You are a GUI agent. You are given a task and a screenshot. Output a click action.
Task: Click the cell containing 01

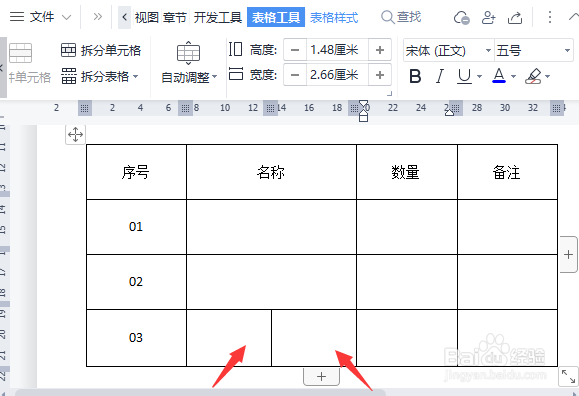136,227
